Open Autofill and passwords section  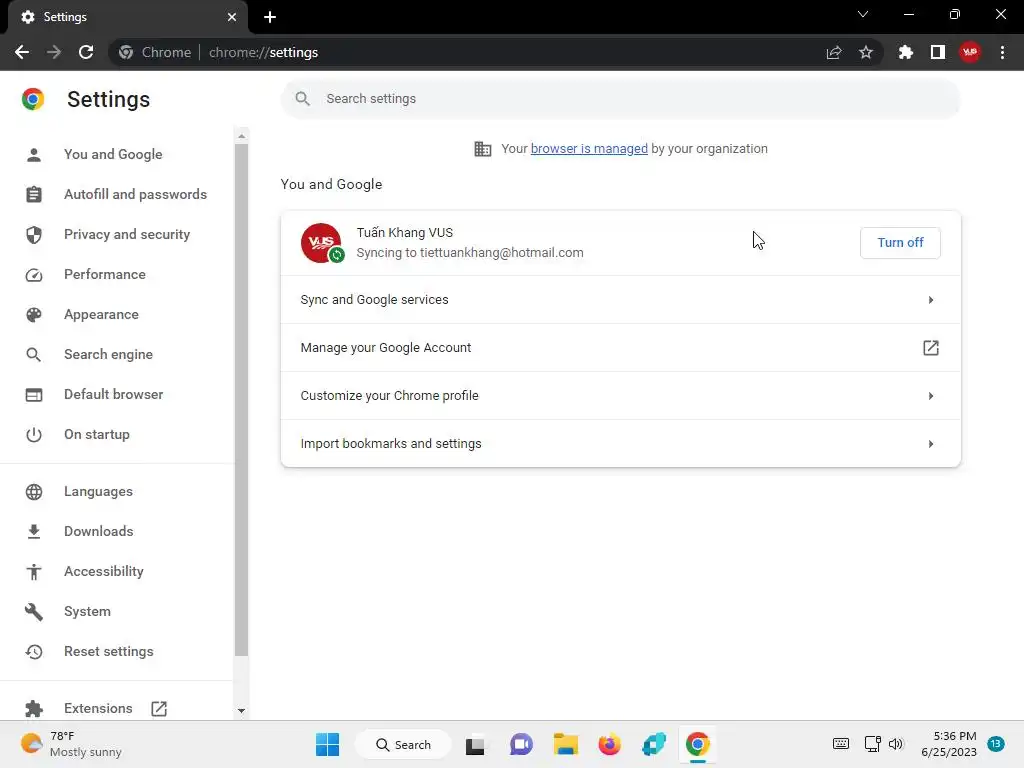[135, 195]
